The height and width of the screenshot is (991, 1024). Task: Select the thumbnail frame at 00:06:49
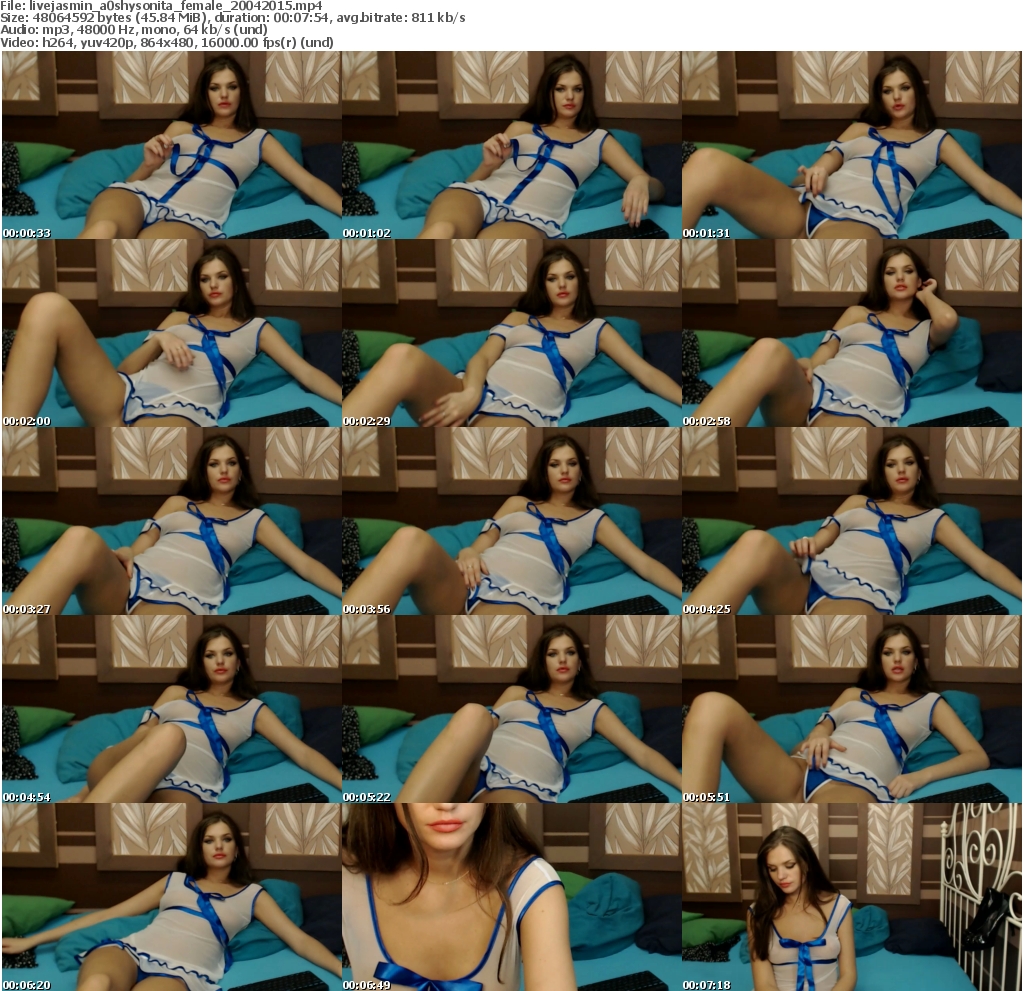point(511,898)
